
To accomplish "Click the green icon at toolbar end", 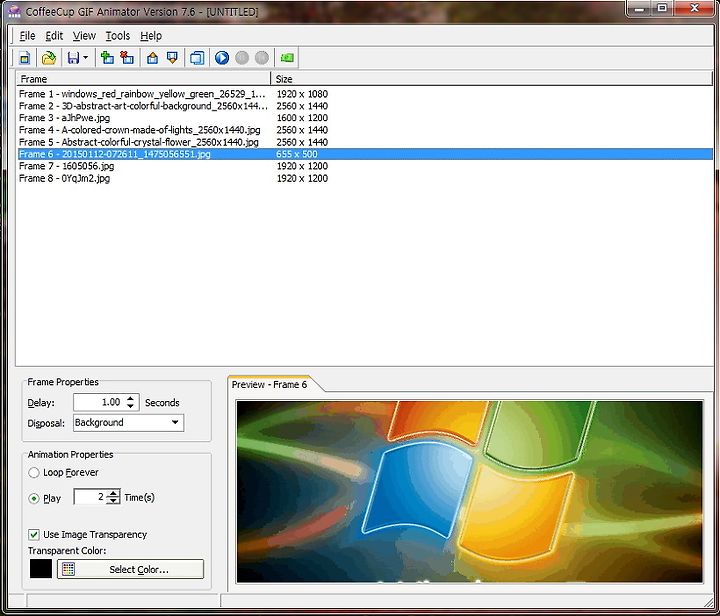I will [287, 58].
